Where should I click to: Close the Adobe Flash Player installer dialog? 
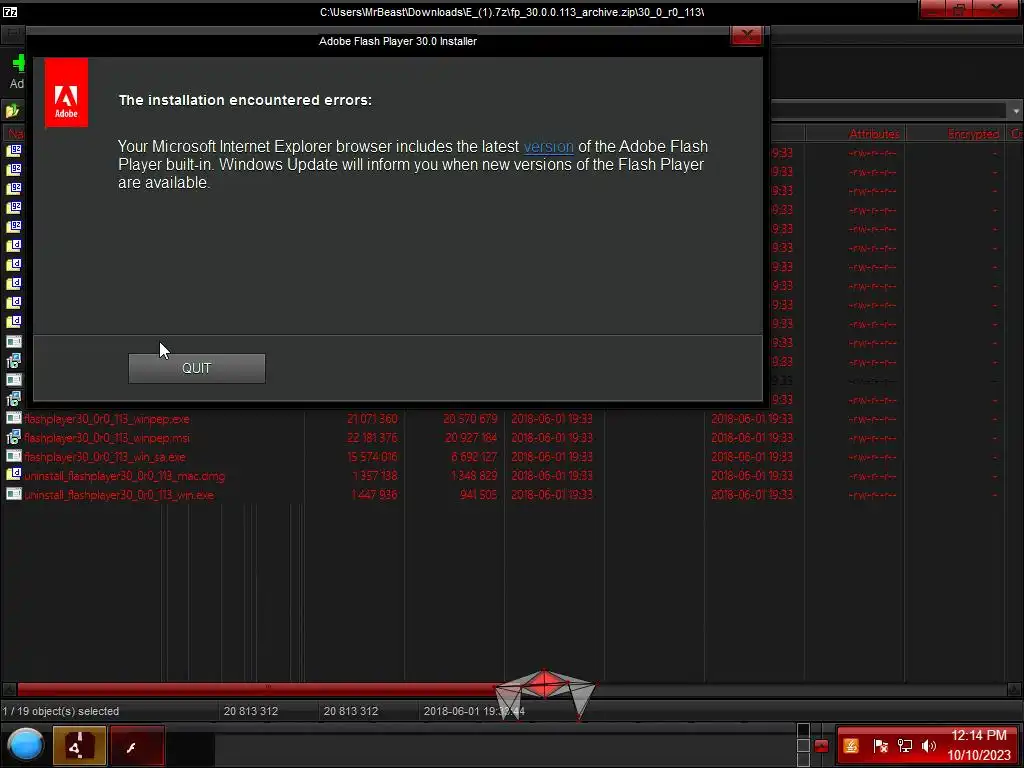[746, 35]
